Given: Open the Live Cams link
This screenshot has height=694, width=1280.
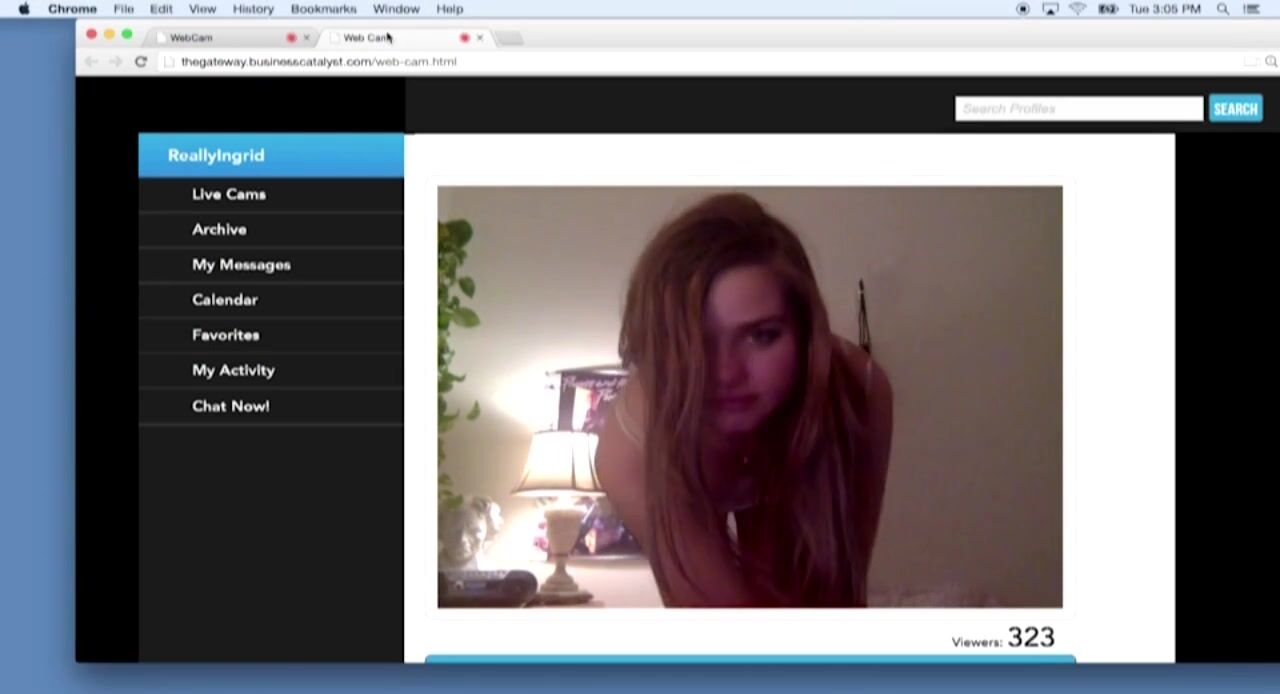Looking at the screenshot, I should coord(229,194).
